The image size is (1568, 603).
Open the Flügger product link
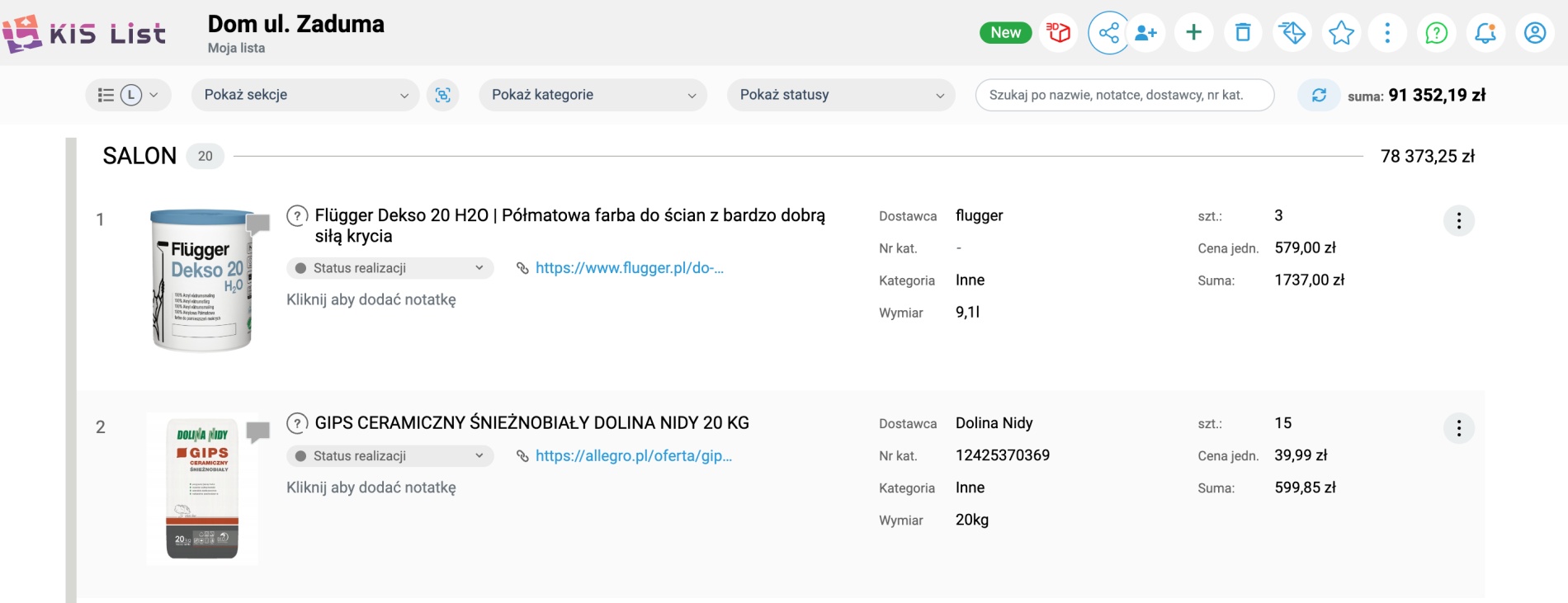(x=629, y=268)
